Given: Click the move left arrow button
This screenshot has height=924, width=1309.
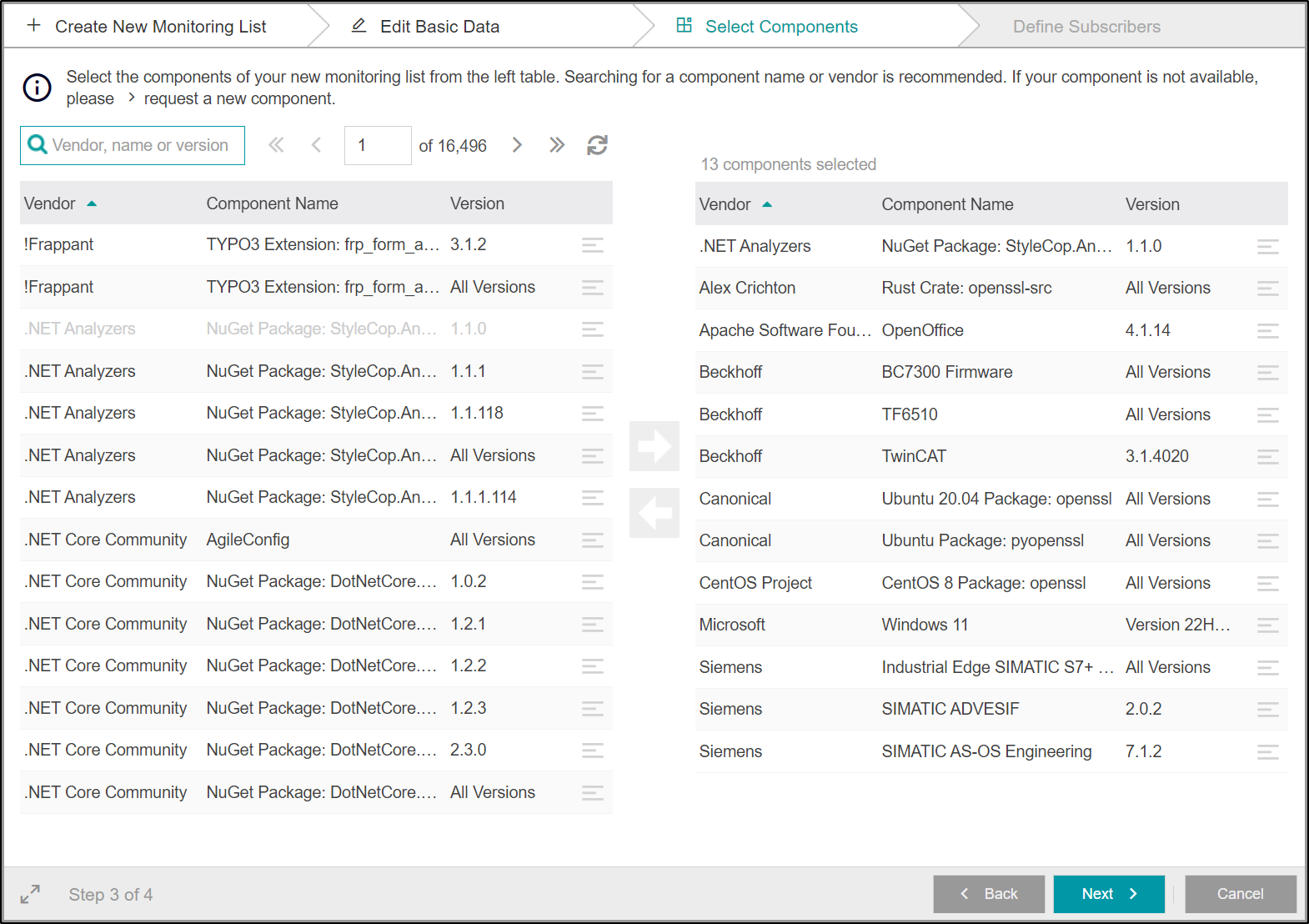Looking at the screenshot, I should 654,513.
